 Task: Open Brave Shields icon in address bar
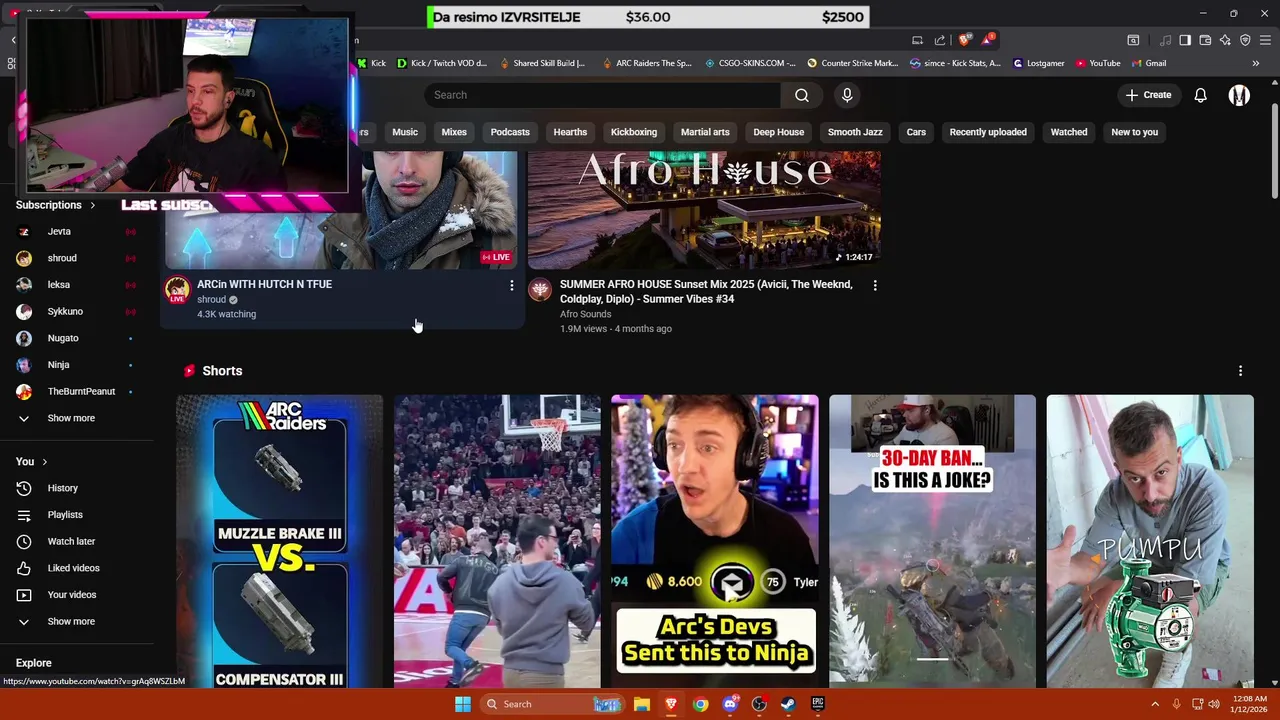[x=964, y=40]
